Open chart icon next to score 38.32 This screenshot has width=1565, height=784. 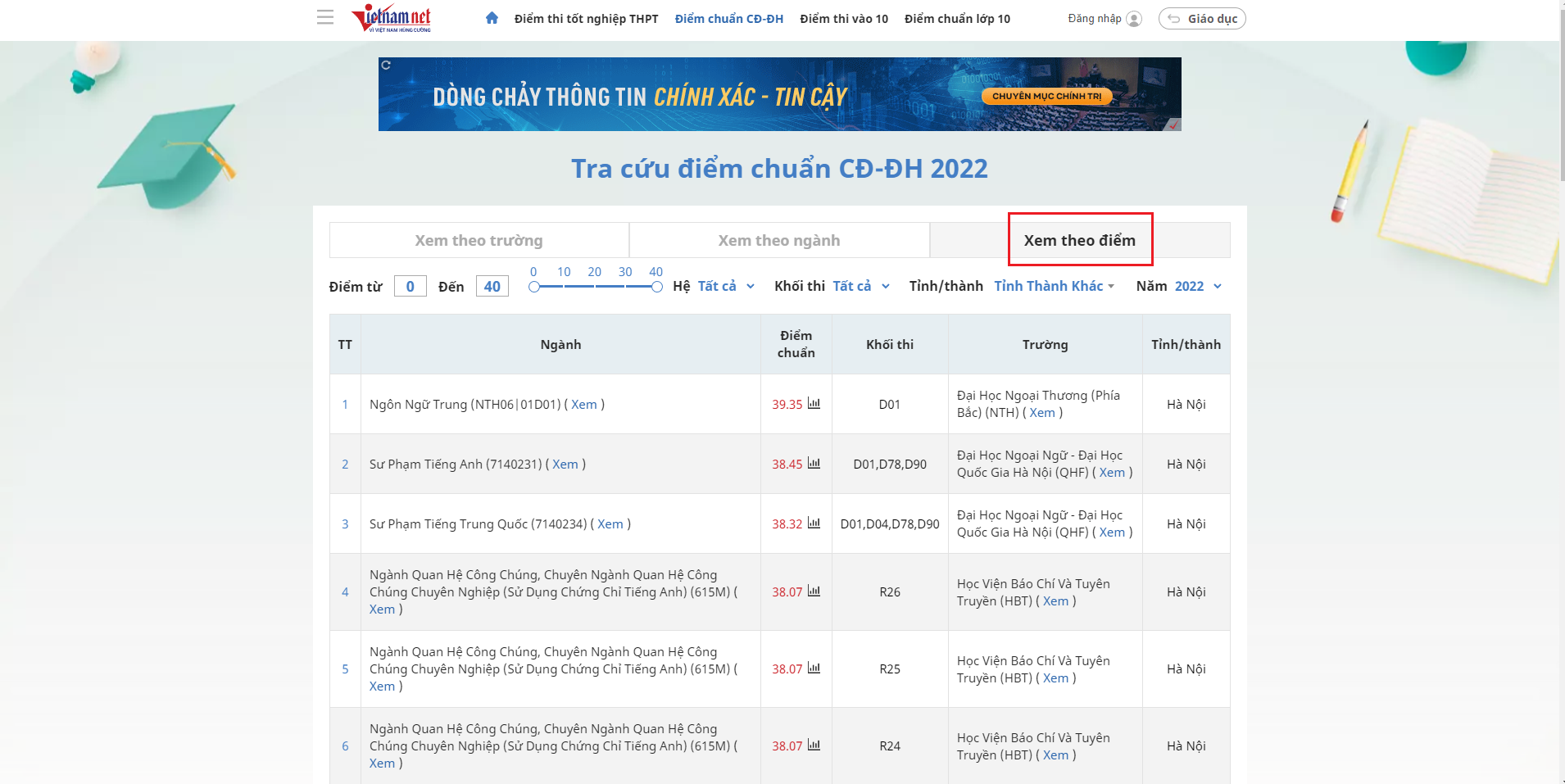(x=814, y=523)
